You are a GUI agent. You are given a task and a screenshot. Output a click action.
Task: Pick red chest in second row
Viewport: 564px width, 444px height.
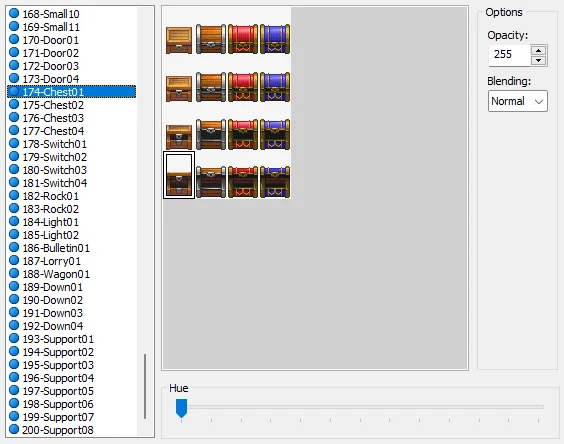click(x=243, y=87)
